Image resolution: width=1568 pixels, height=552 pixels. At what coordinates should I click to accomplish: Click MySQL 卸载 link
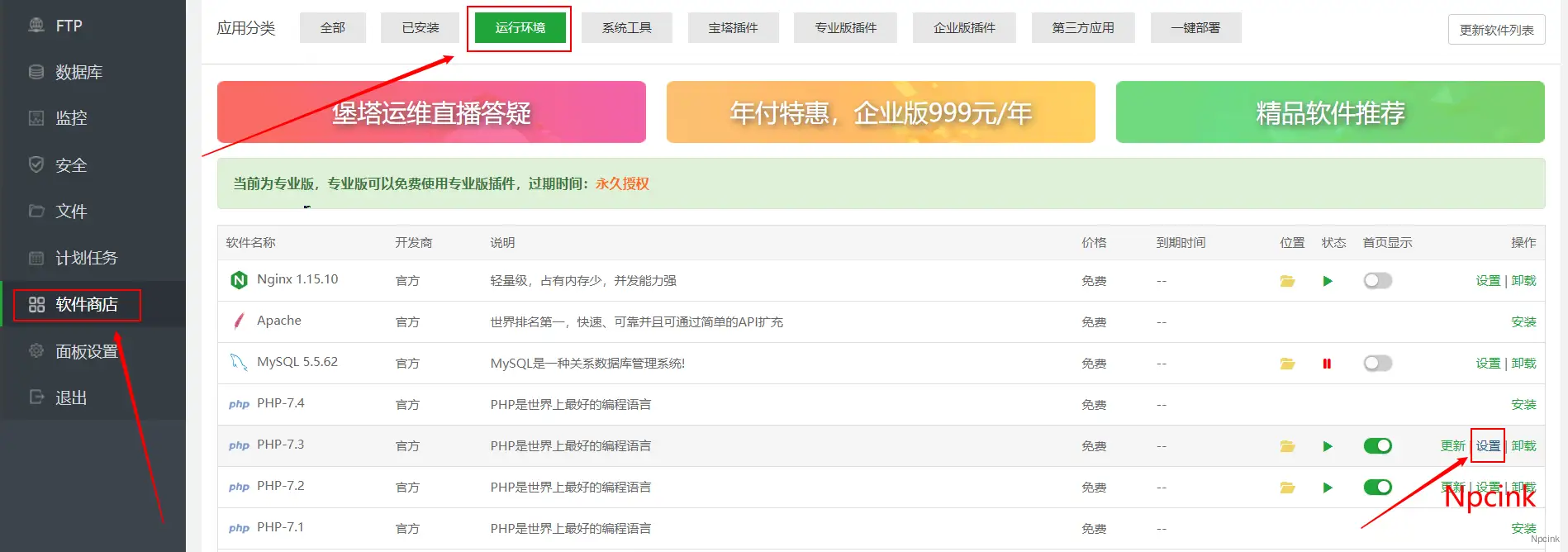tap(1523, 364)
